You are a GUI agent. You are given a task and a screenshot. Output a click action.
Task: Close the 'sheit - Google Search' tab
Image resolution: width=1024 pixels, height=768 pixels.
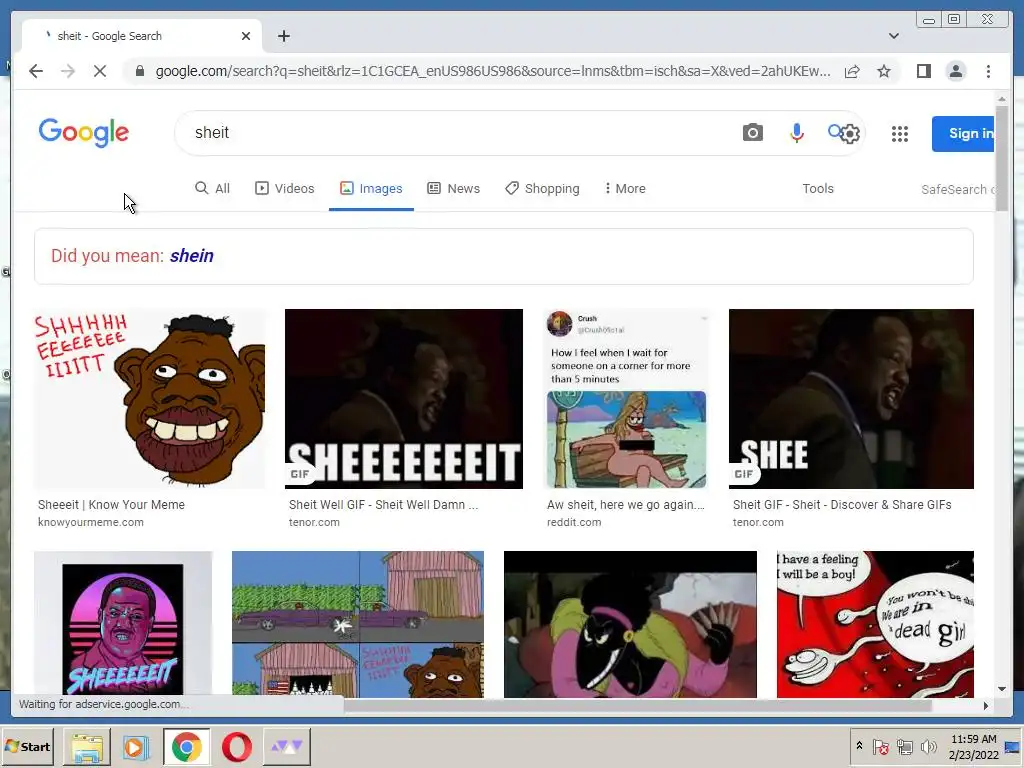pyautogui.click(x=246, y=36)
